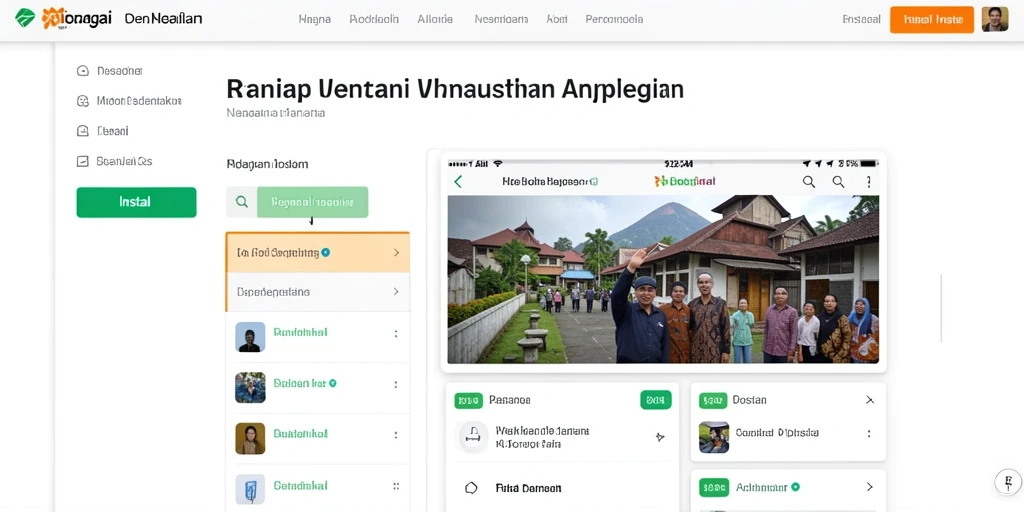Viewport: 1024px width, 512px height.
Task: Click the Ensaeal link in top bar
Action: point(861,20)
